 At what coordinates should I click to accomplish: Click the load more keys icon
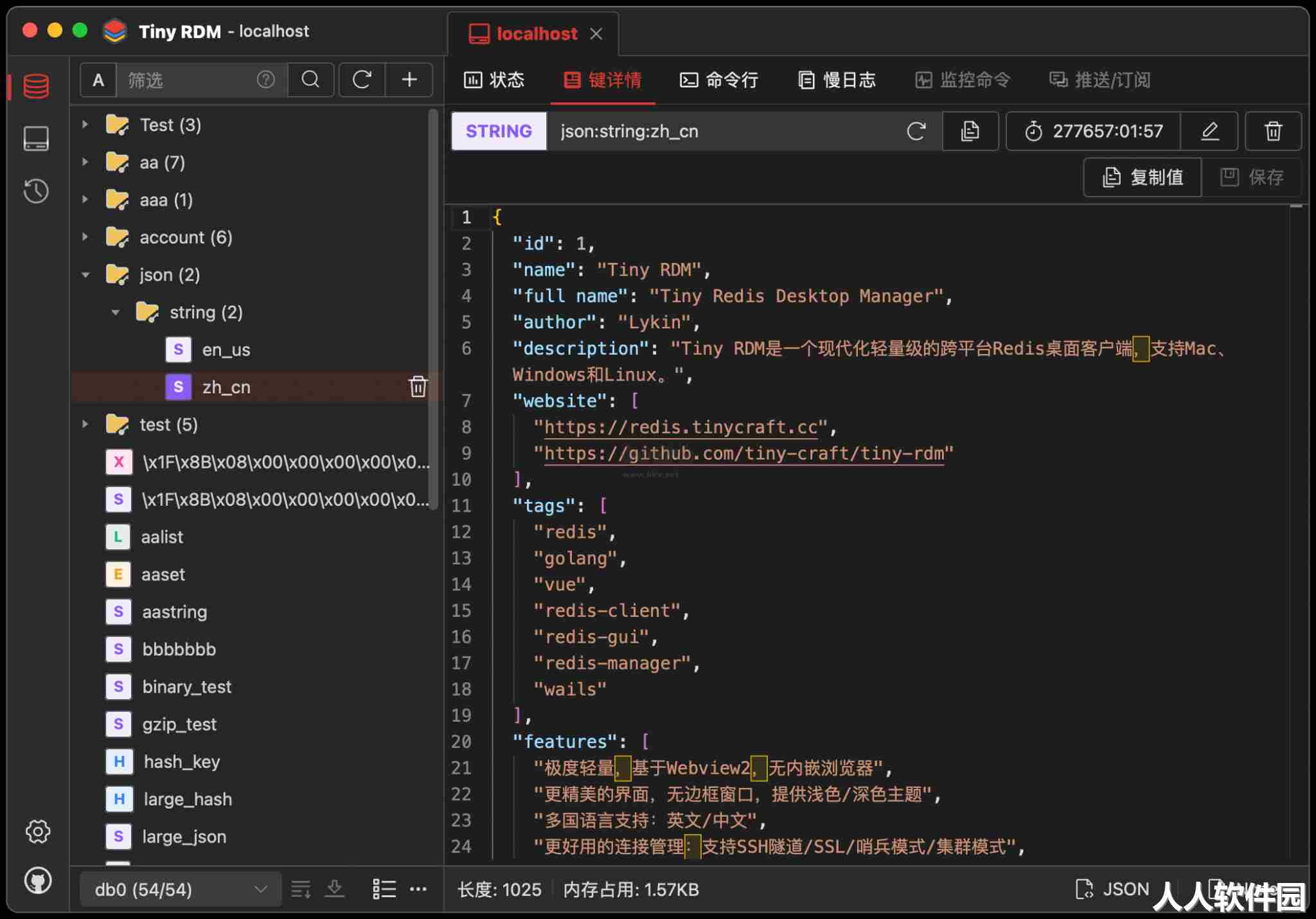pyautogui.click(x=301, y=889)
